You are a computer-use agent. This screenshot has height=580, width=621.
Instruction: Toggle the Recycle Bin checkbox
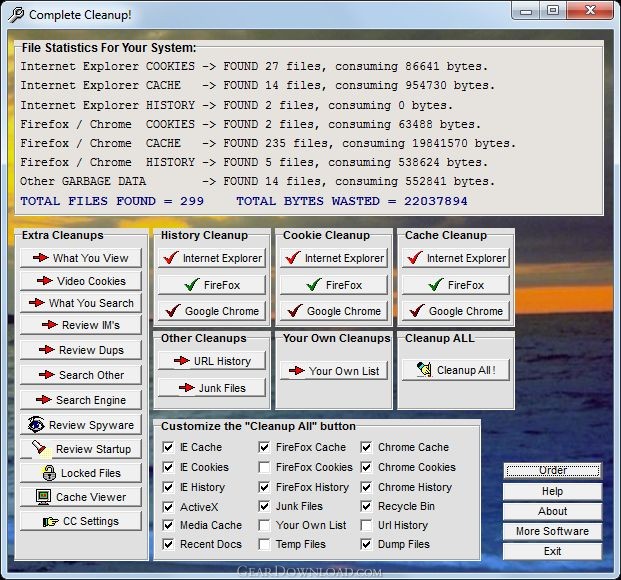(366, 506)
